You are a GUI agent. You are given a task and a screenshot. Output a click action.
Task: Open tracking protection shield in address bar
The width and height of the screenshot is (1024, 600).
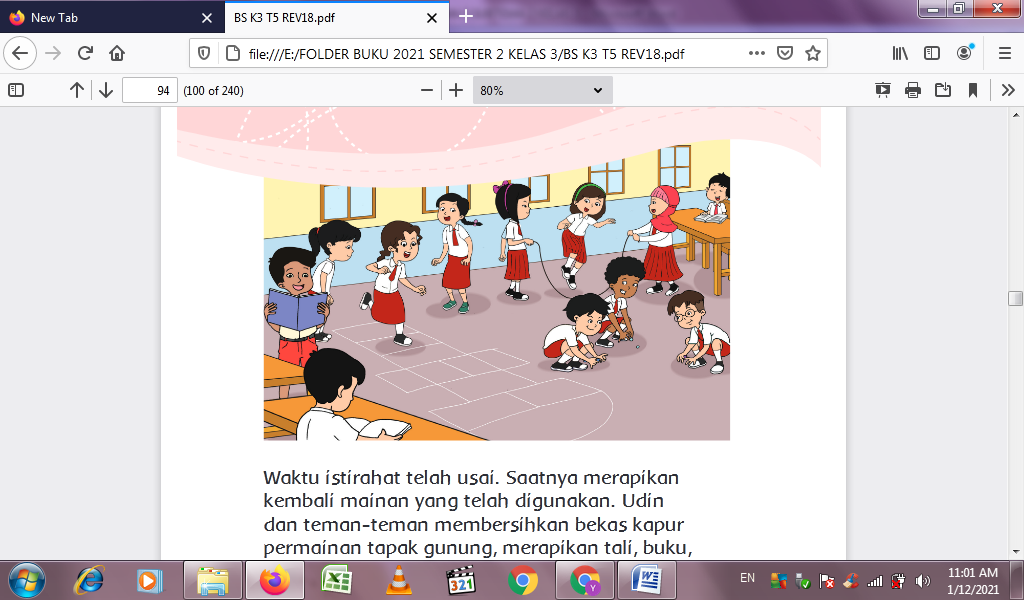[204, 54]
